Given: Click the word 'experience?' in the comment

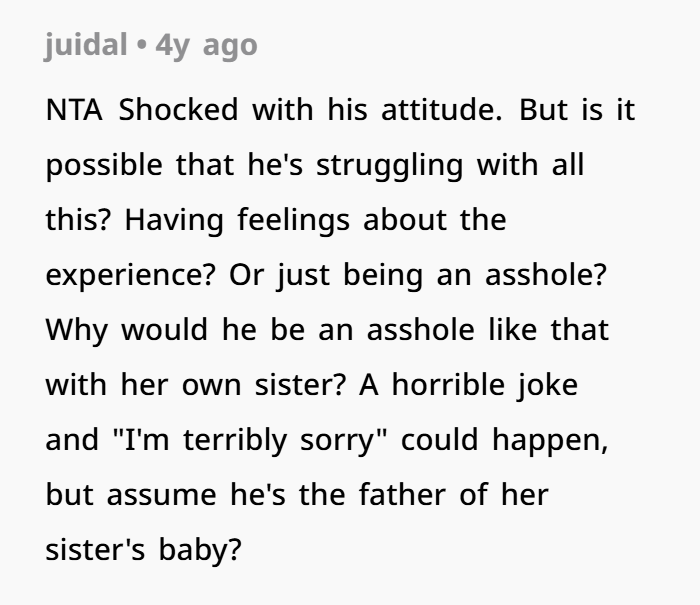Looking at the screenshot, I should pyautogui.click(x=130, y=275).
